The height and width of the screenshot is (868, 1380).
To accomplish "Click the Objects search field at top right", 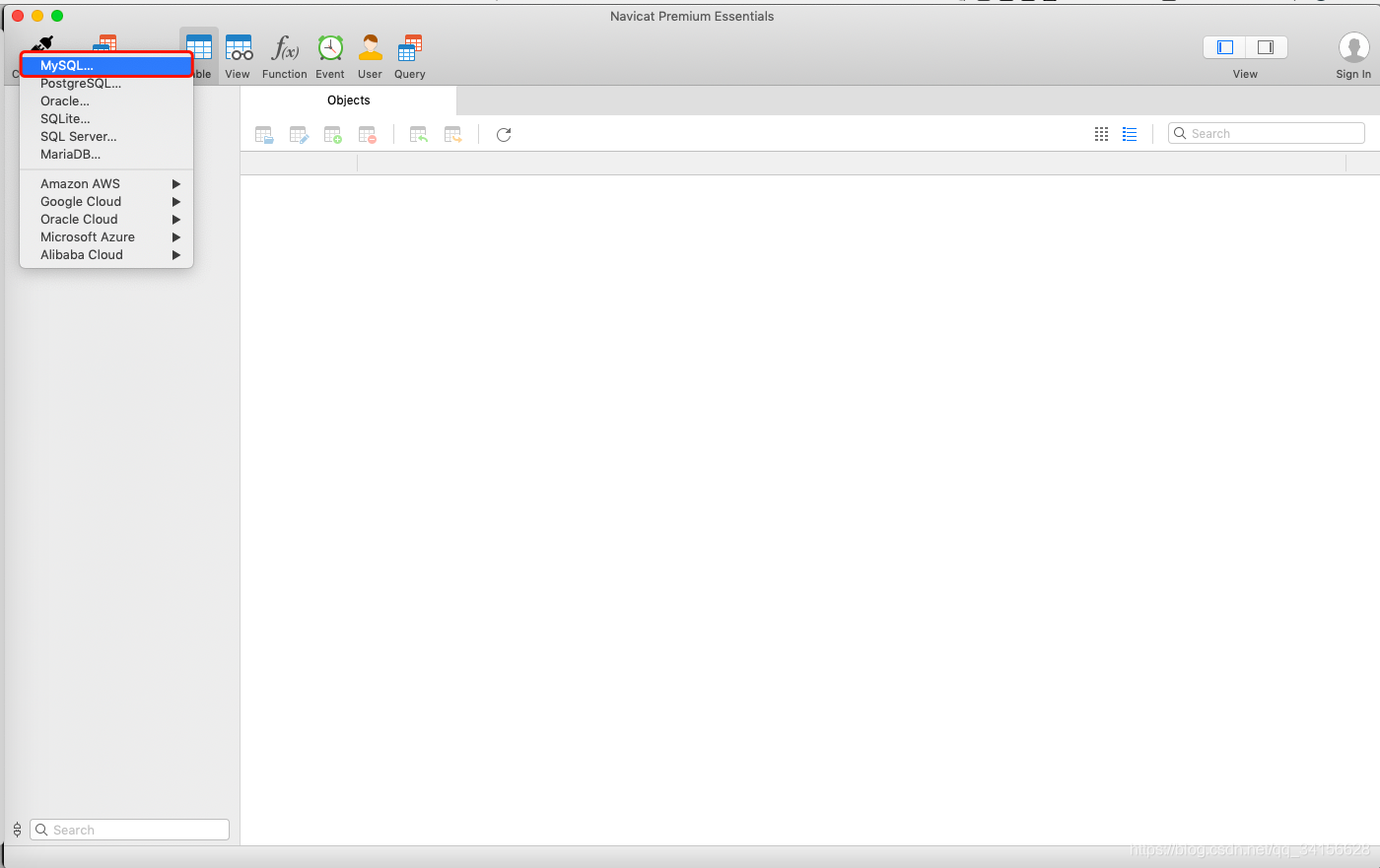I will (1267, 134).
